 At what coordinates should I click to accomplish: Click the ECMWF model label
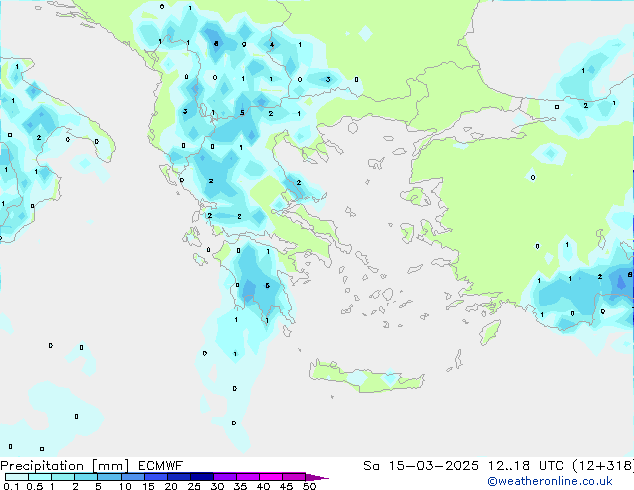[x=161, y=466]
